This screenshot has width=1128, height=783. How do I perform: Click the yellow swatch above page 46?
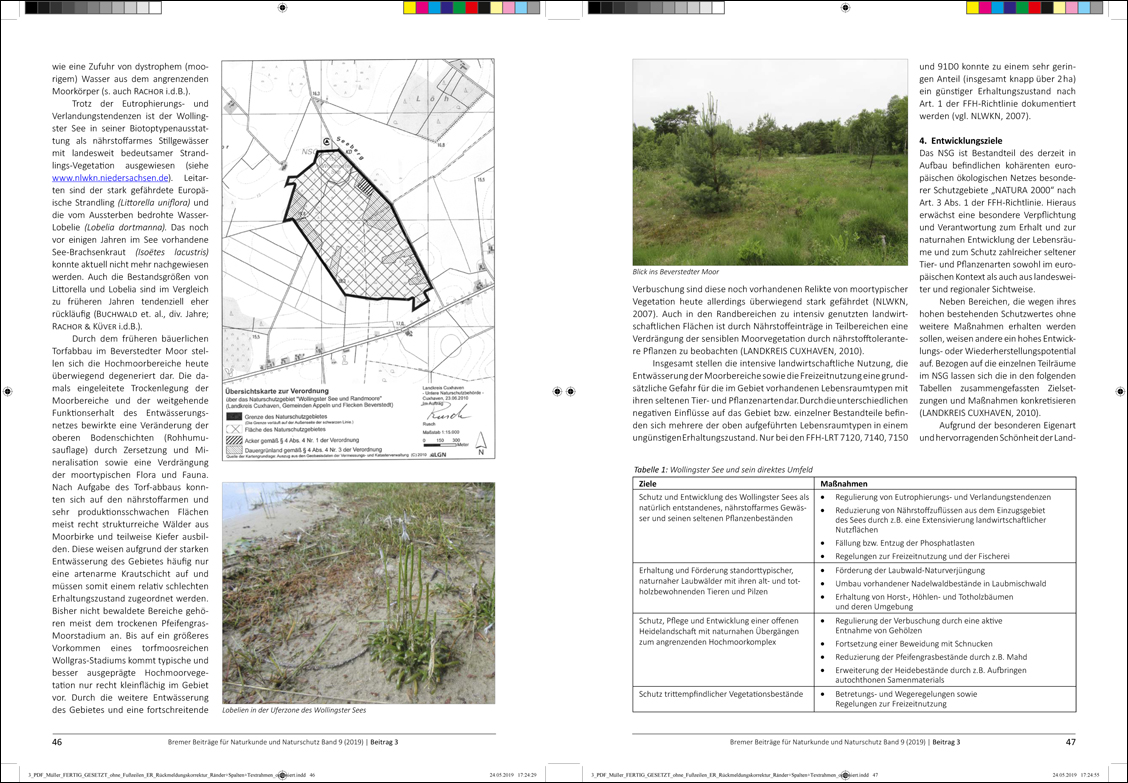[409, 8]
